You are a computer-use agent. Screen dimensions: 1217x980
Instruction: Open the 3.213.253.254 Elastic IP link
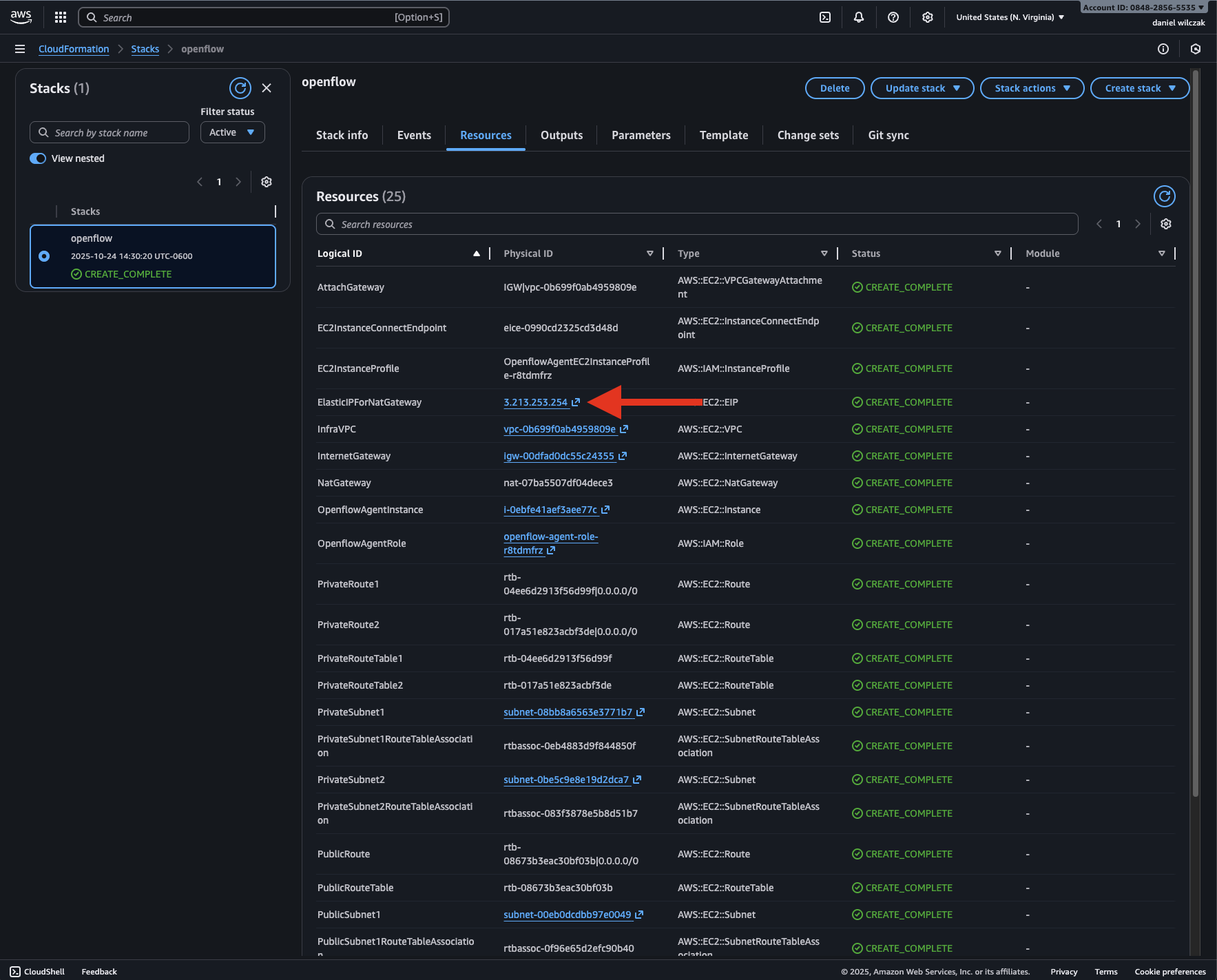click(536, 402)
